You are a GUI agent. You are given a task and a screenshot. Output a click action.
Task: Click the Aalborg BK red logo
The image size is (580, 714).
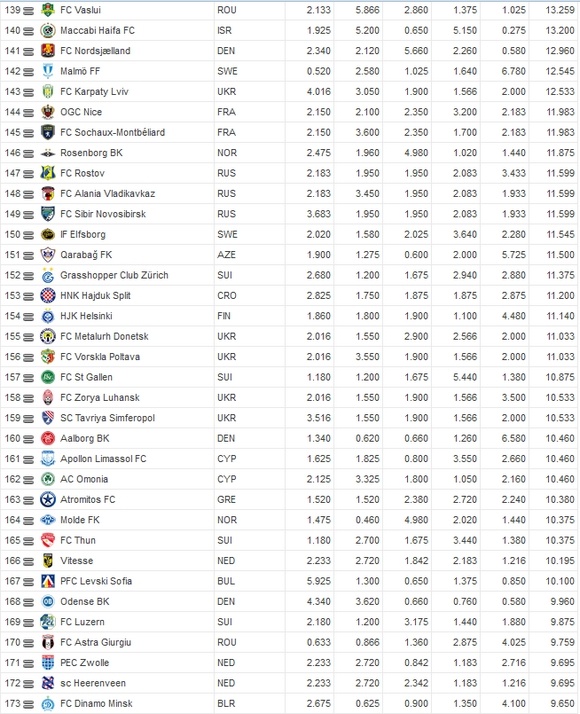click(x=48, y=439)
